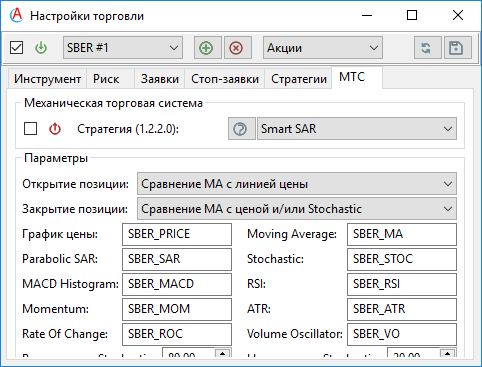Click the SBER_VO input field
482x367 pixels.
tap(402, 334)
